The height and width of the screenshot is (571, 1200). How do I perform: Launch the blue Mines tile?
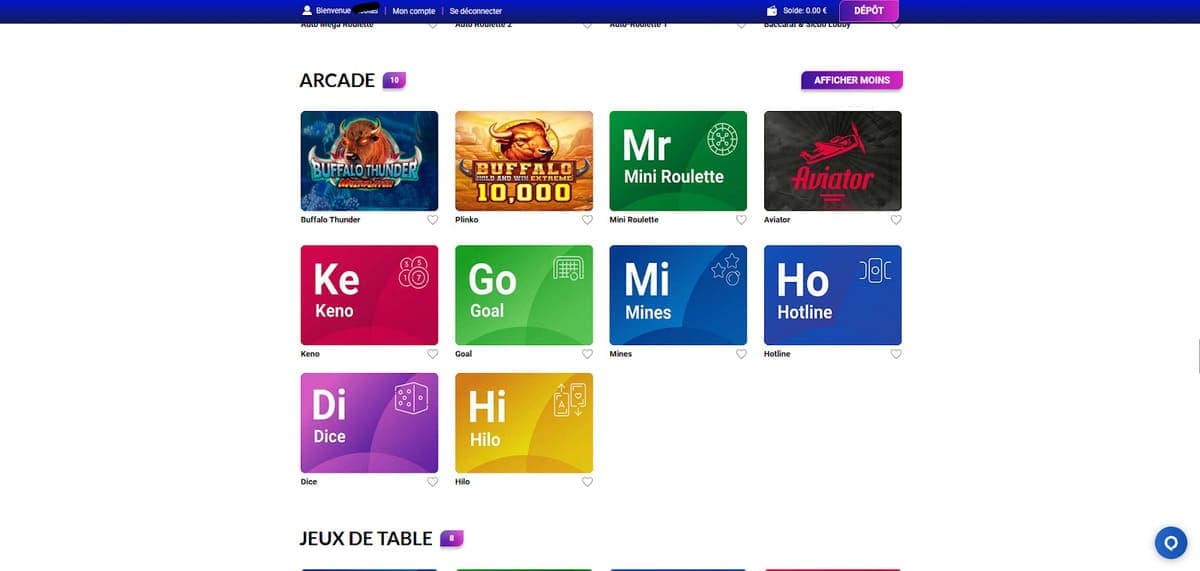[678, 295]
